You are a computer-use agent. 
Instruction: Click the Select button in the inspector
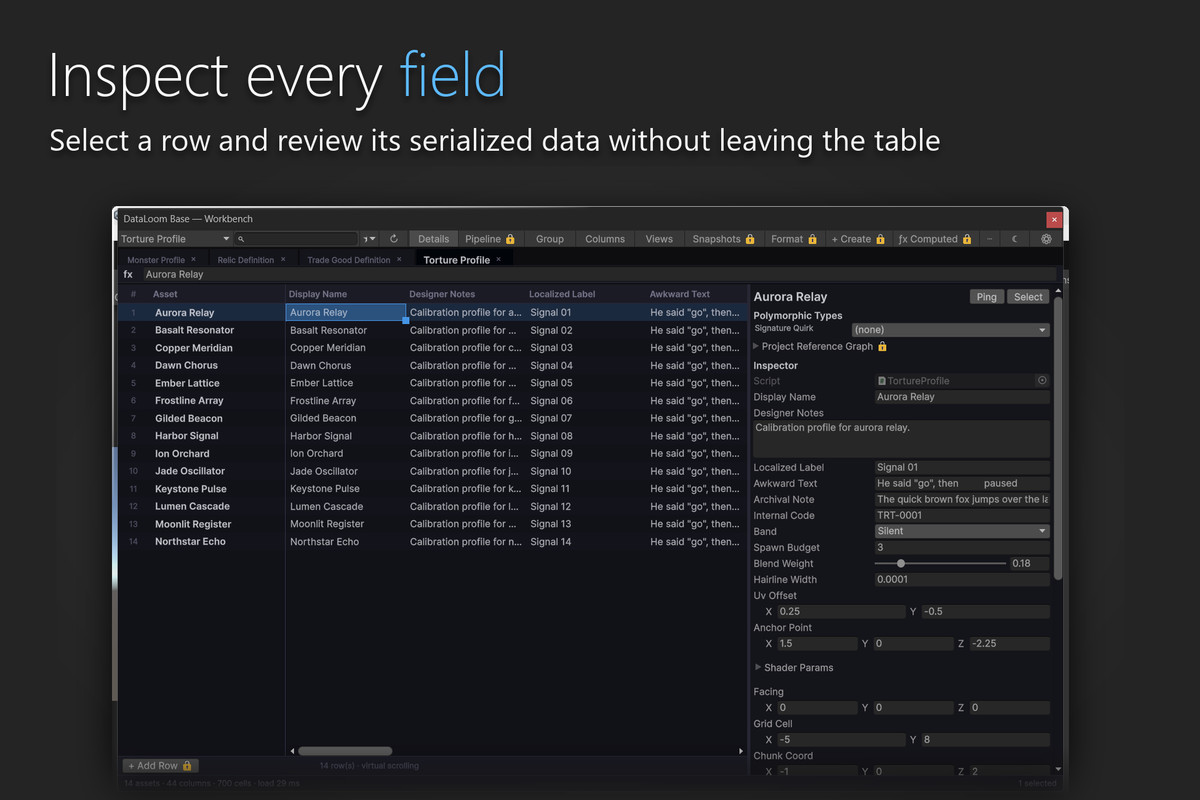click(x=1028, y=297)
